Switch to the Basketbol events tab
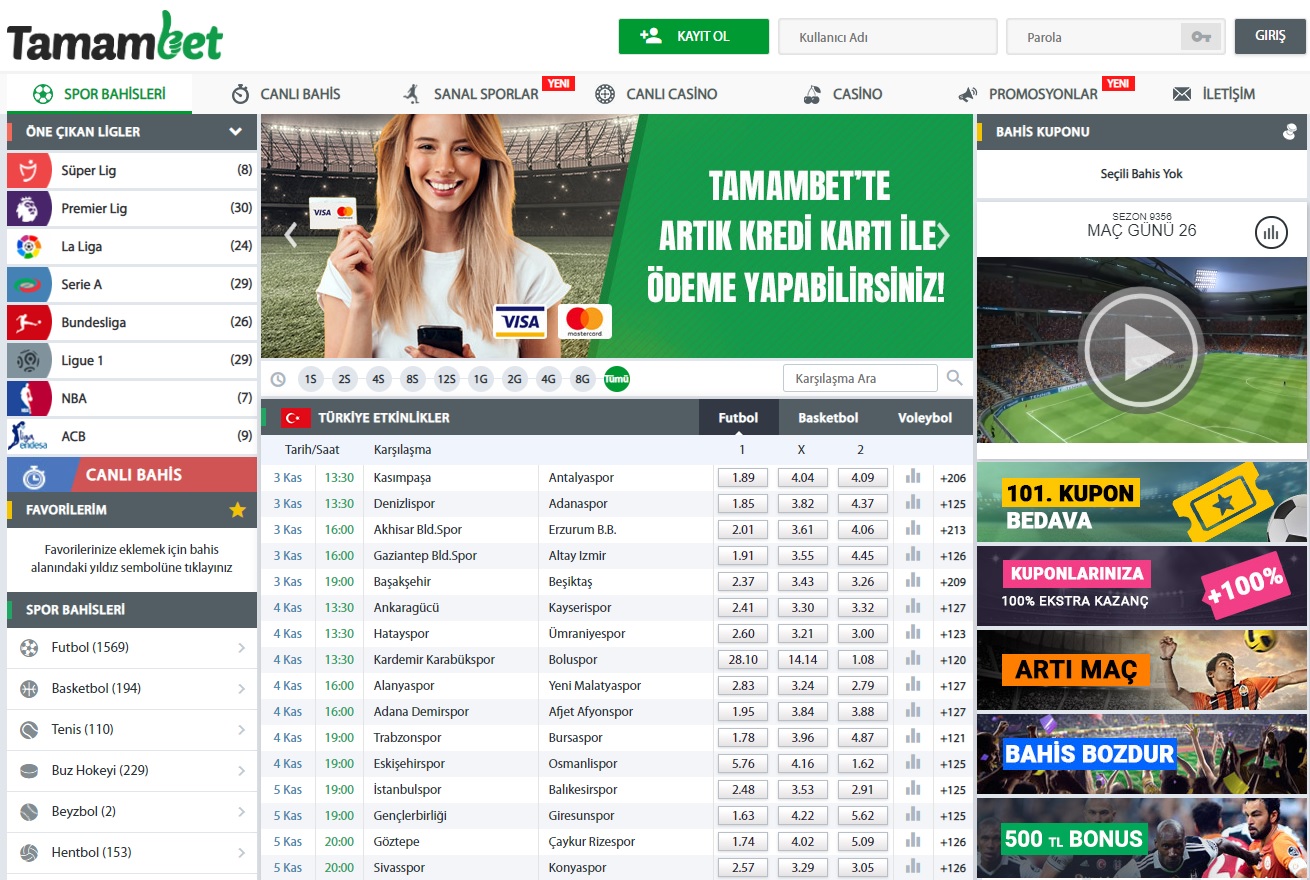 pyautogui.click(x=828, y=418)
